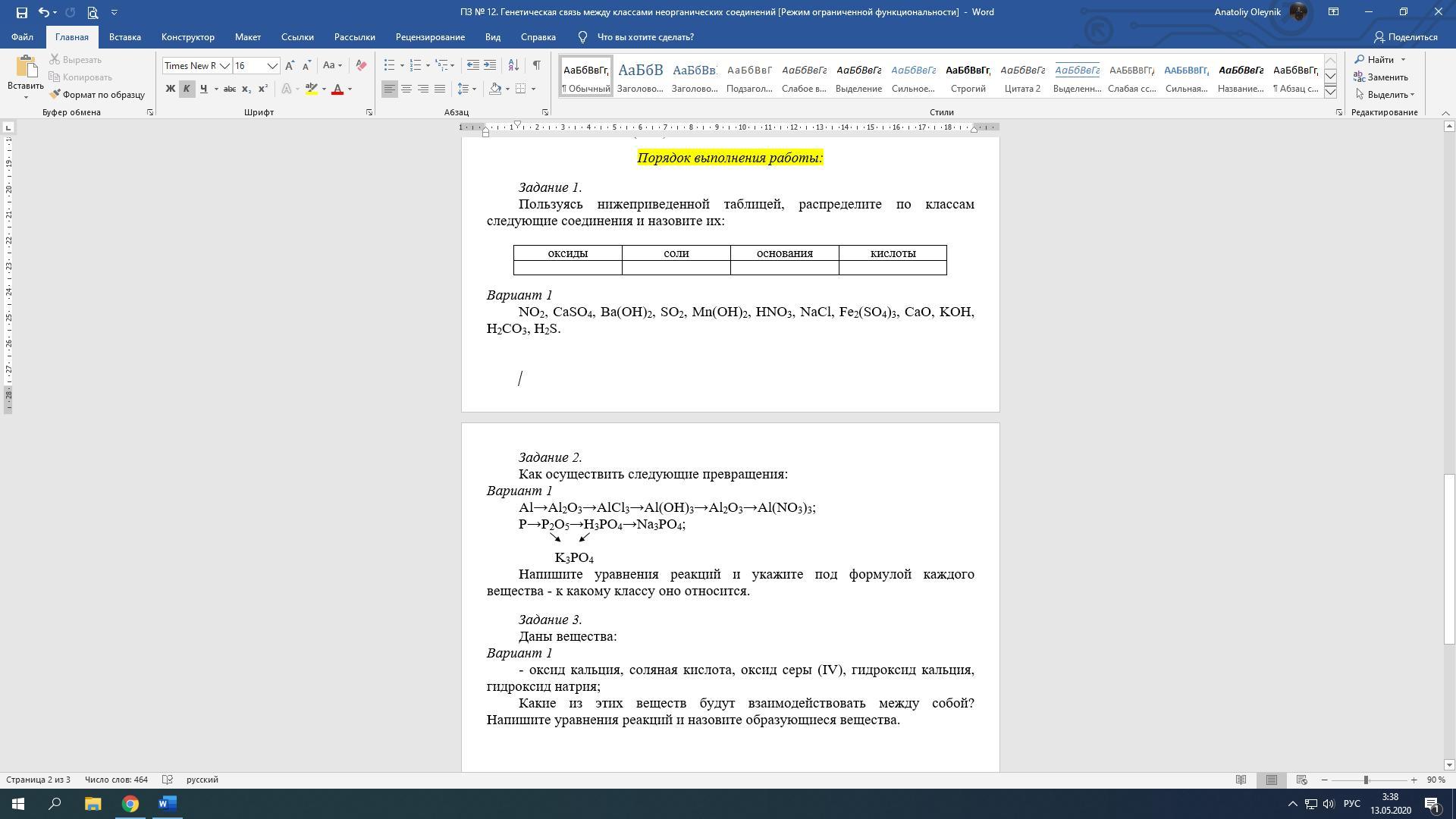
Task: Click the Заменить button
Action: (1381, 77)
